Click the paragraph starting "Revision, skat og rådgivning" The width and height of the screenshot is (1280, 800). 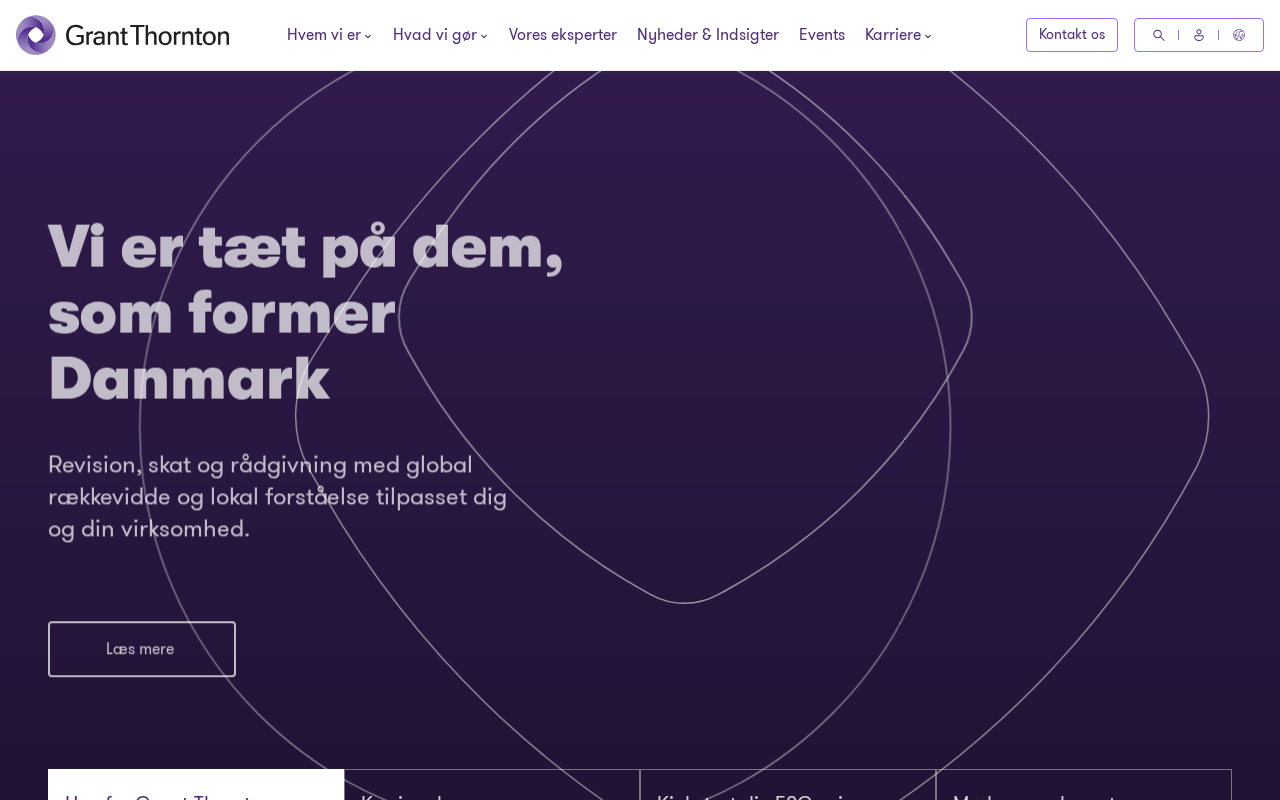tap(278, 497)
